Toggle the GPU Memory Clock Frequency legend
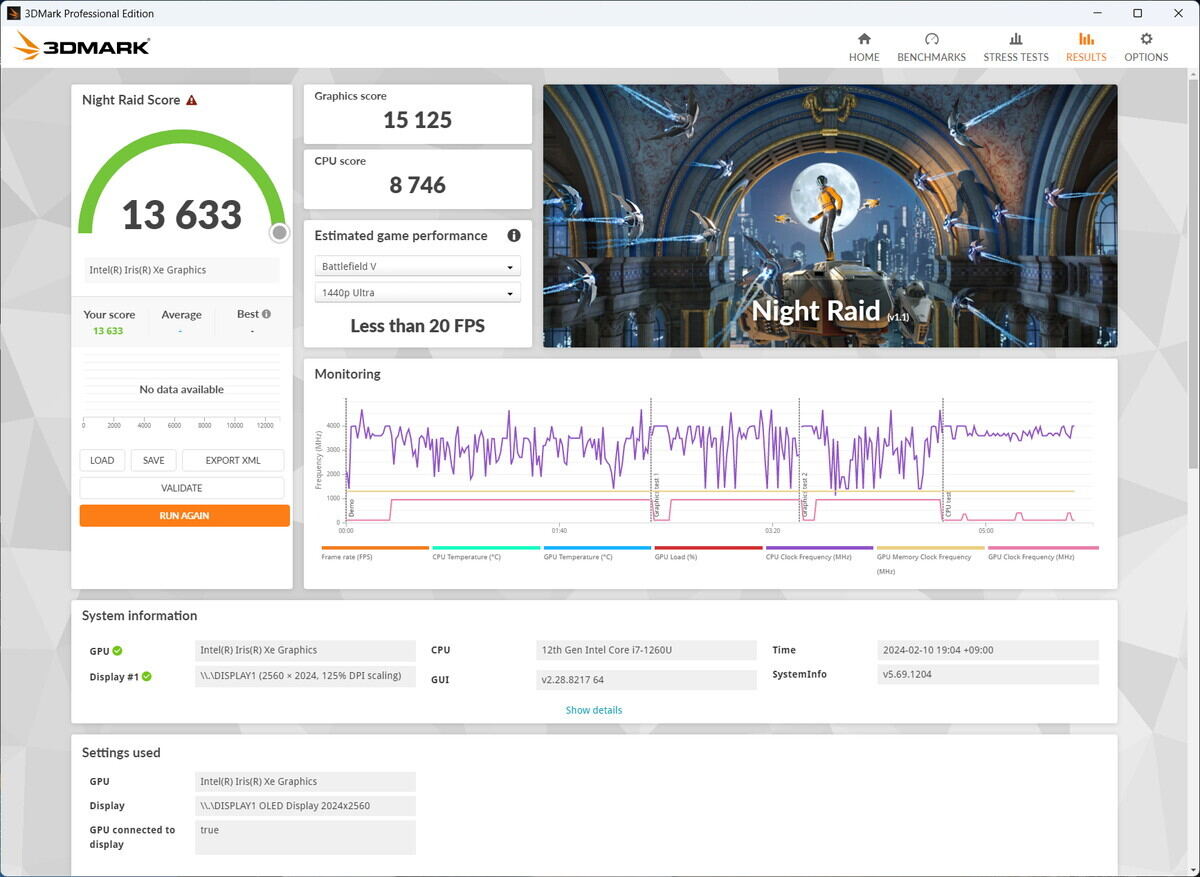1200x877 pixels. [929, 559]
